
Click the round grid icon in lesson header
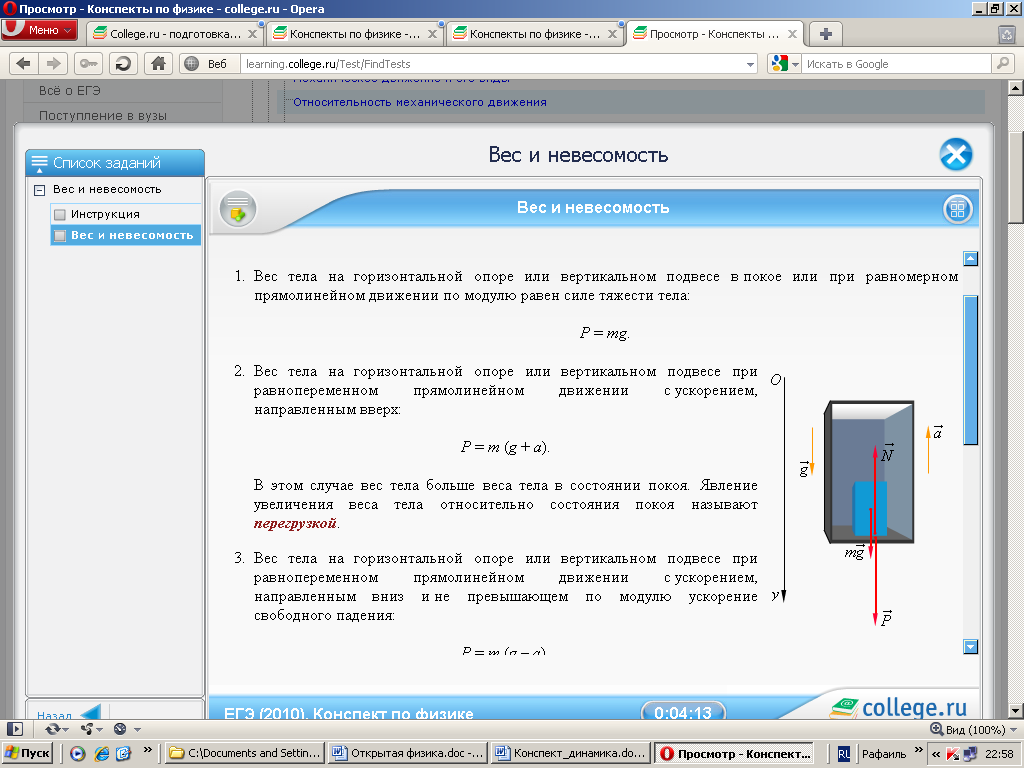click(957, 209)
